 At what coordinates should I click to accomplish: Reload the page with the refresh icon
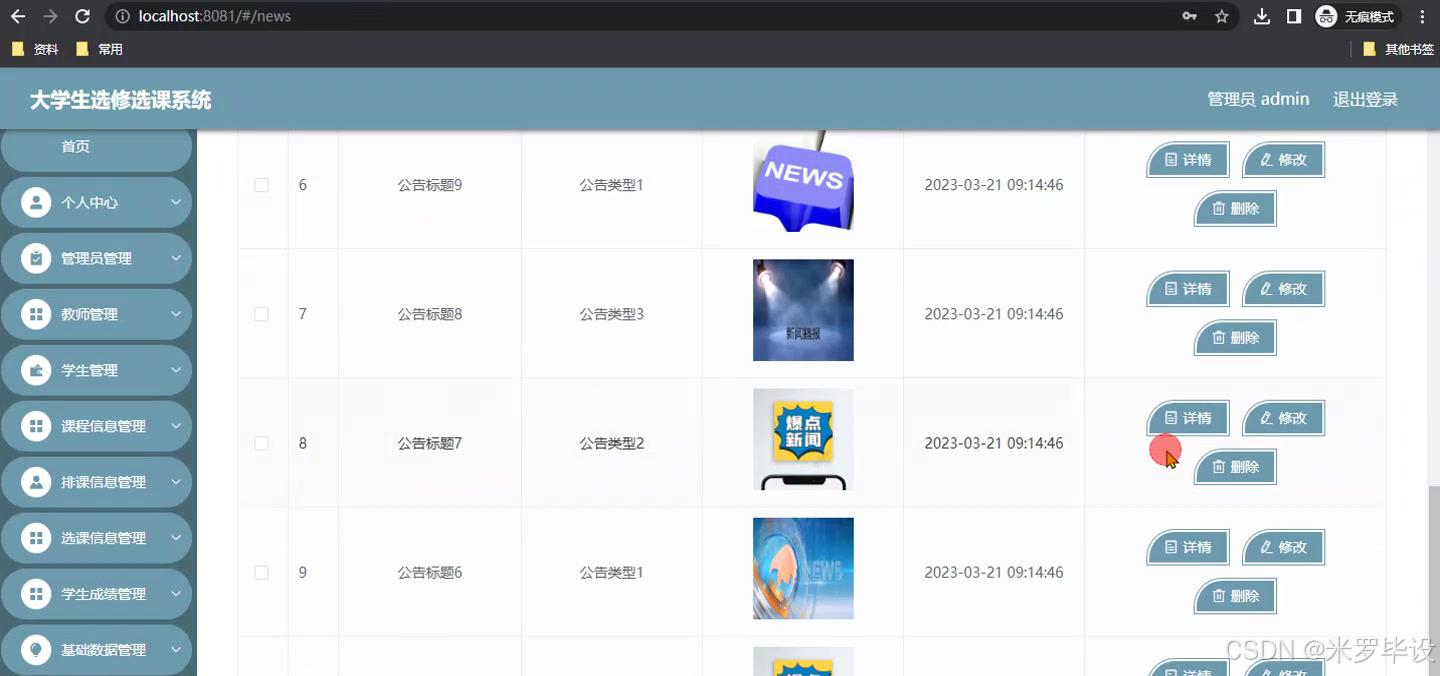[x=83, y=16]
